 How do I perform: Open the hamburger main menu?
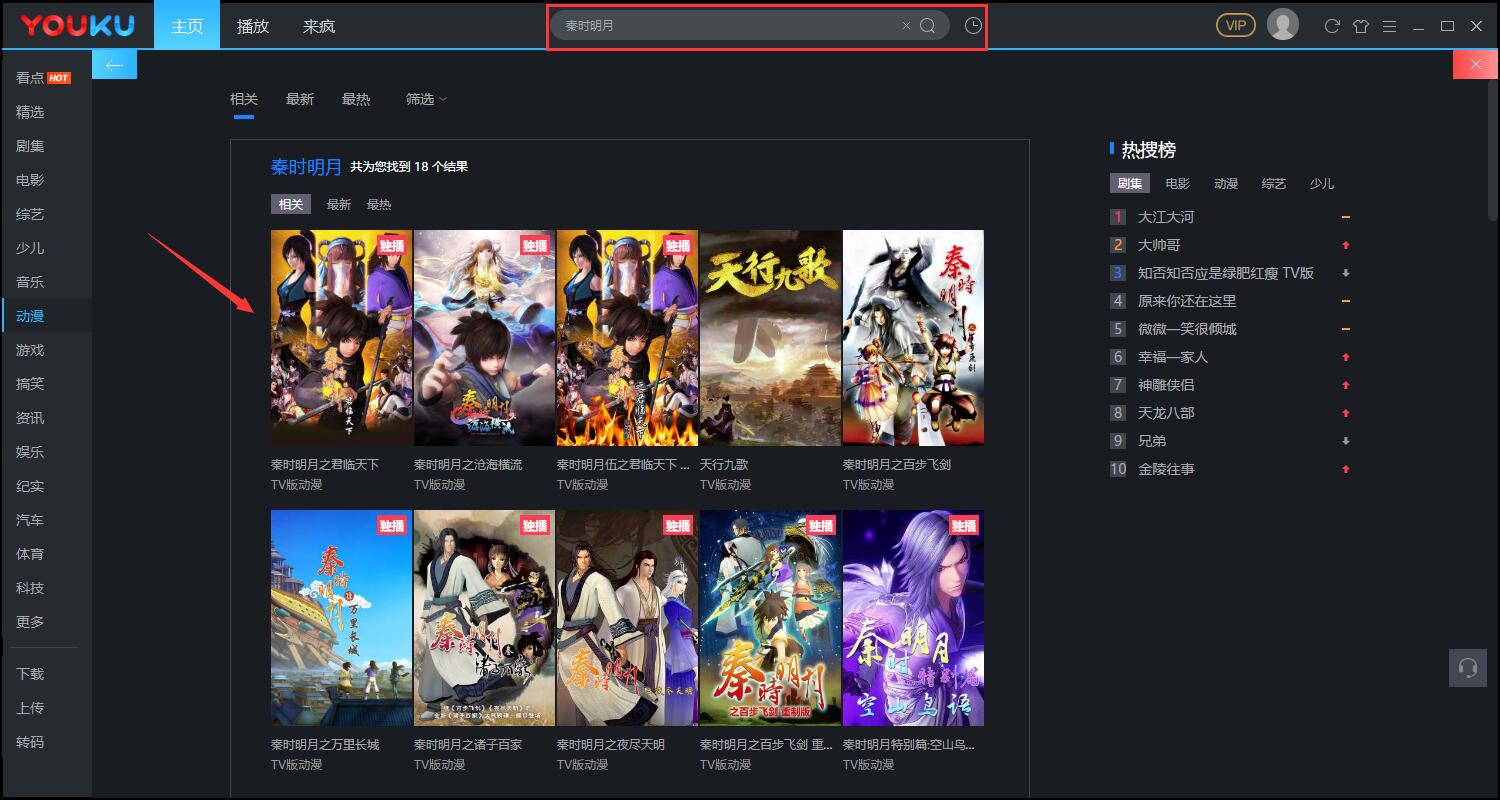coord(1391,26)
